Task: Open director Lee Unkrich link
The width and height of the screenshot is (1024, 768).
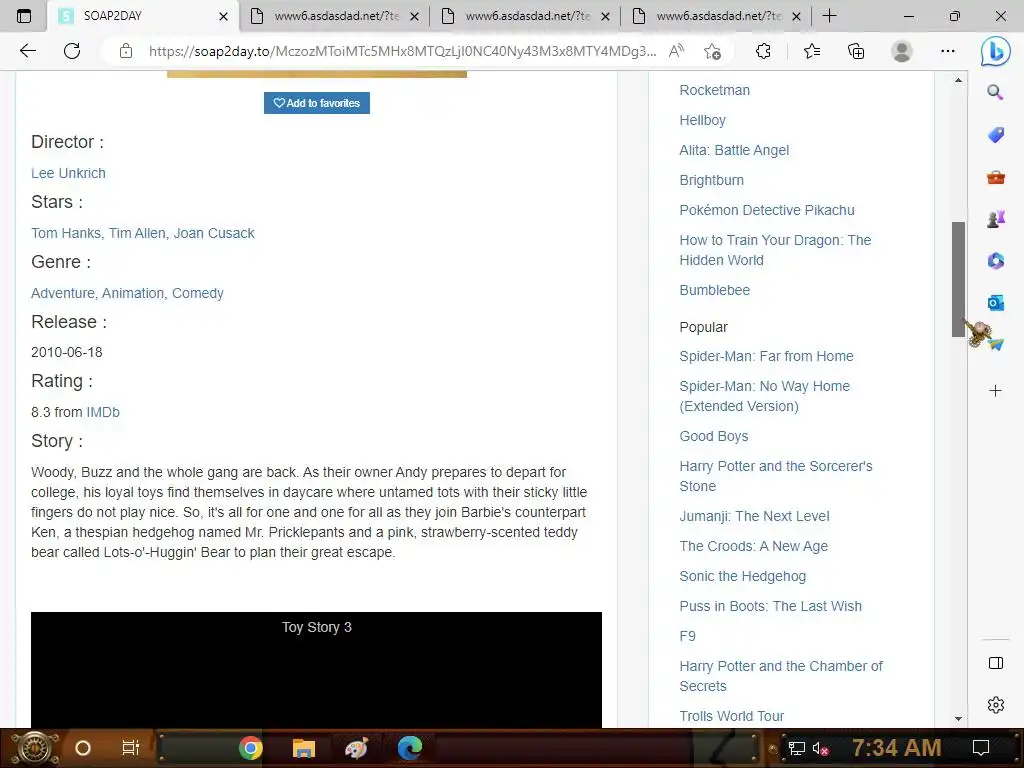Action: tap(68, 173)
